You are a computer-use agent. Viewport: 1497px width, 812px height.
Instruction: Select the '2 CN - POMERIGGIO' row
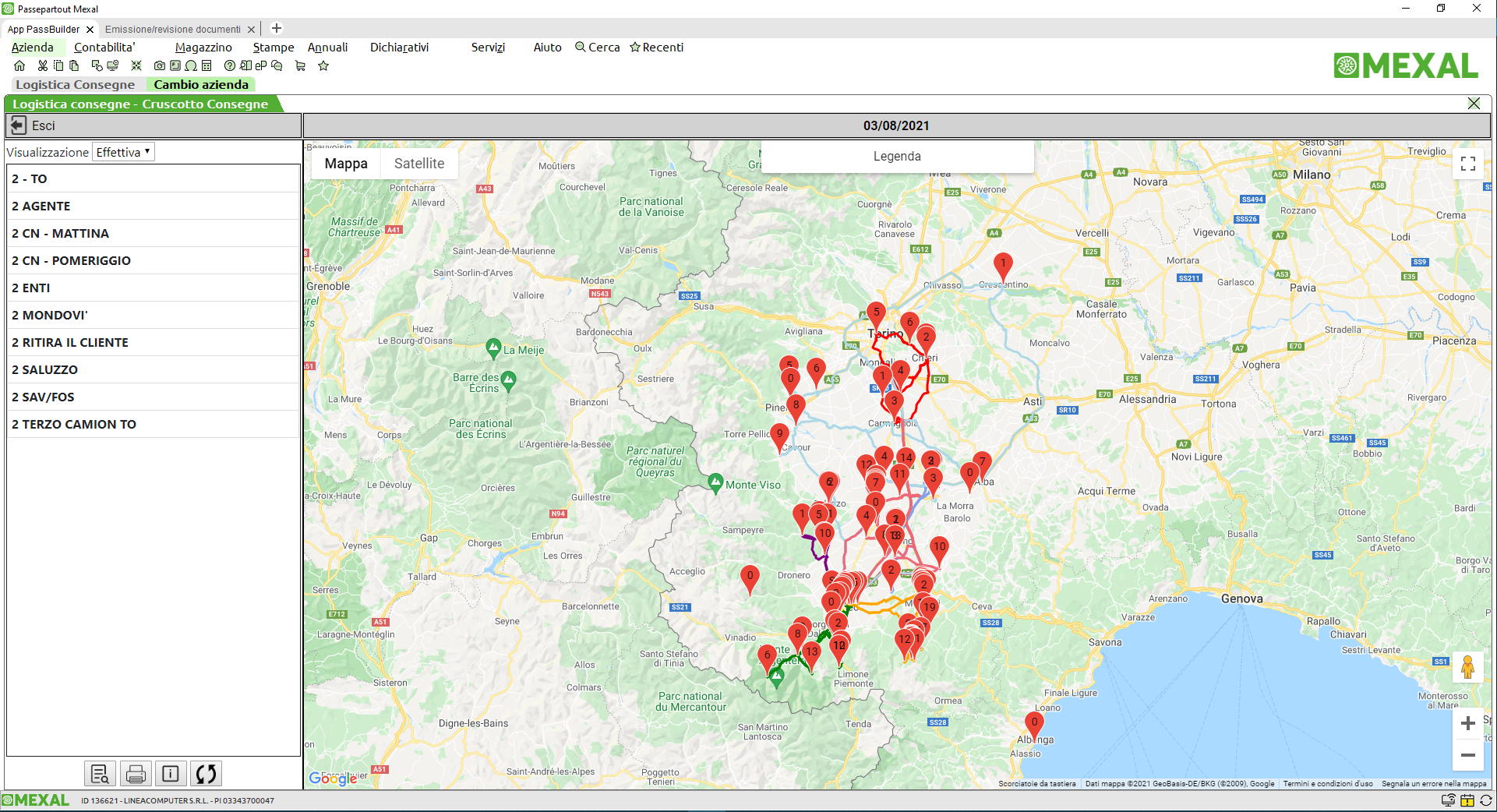(154, 260)
